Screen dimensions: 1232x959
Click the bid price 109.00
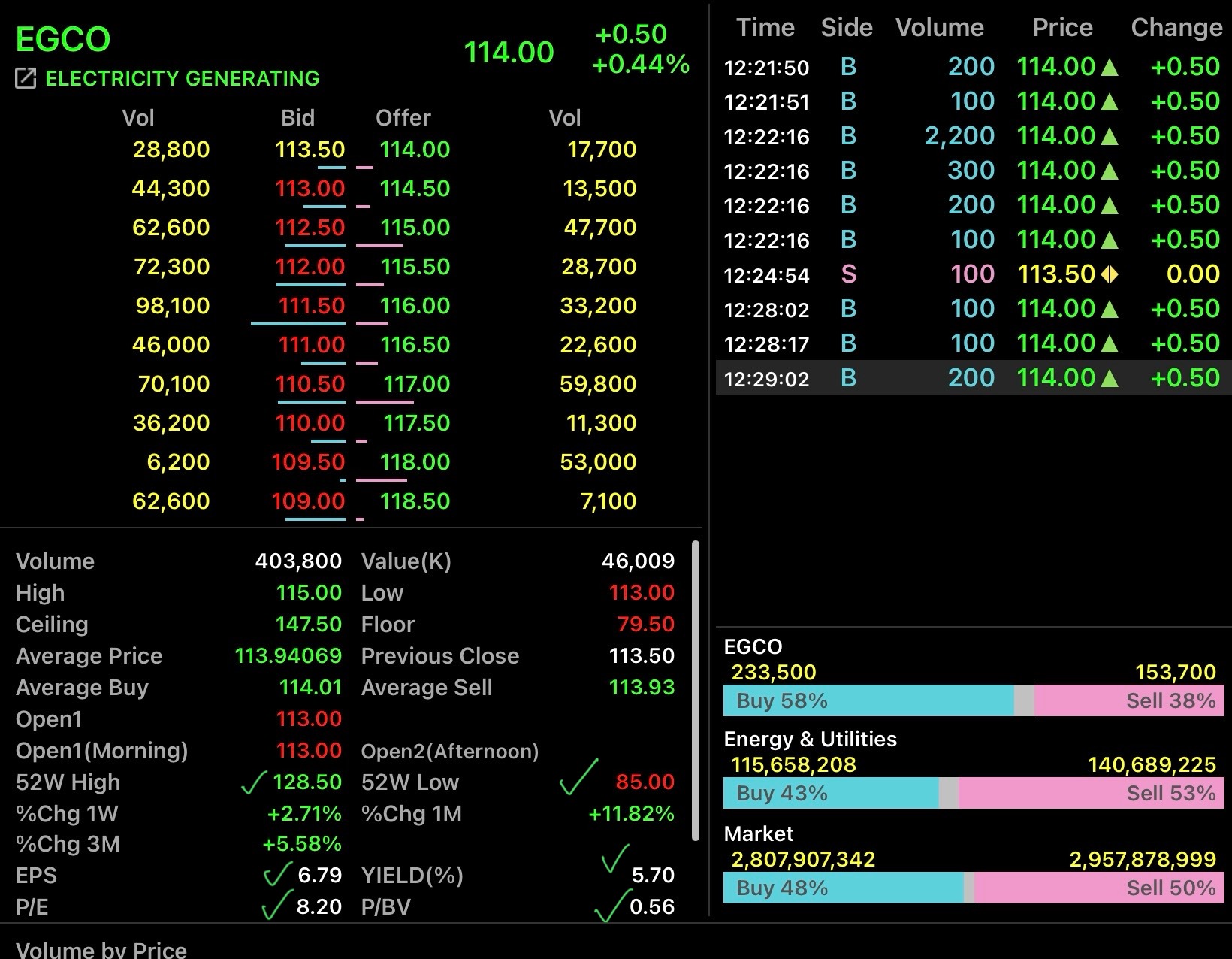(308, 501)
